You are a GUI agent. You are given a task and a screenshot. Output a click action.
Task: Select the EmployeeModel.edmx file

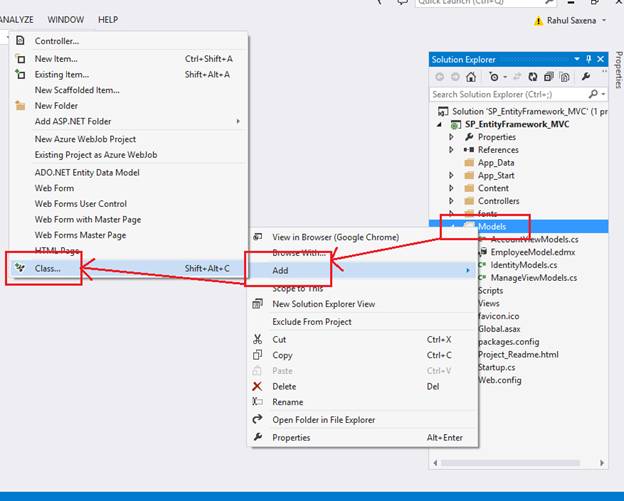[x=532, y=252]
